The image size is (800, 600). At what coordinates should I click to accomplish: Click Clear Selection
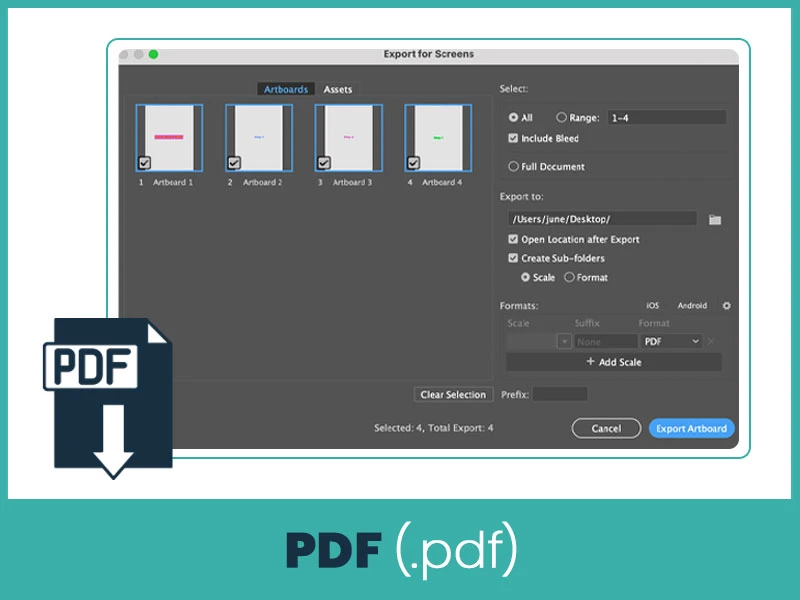pos(453,394)
